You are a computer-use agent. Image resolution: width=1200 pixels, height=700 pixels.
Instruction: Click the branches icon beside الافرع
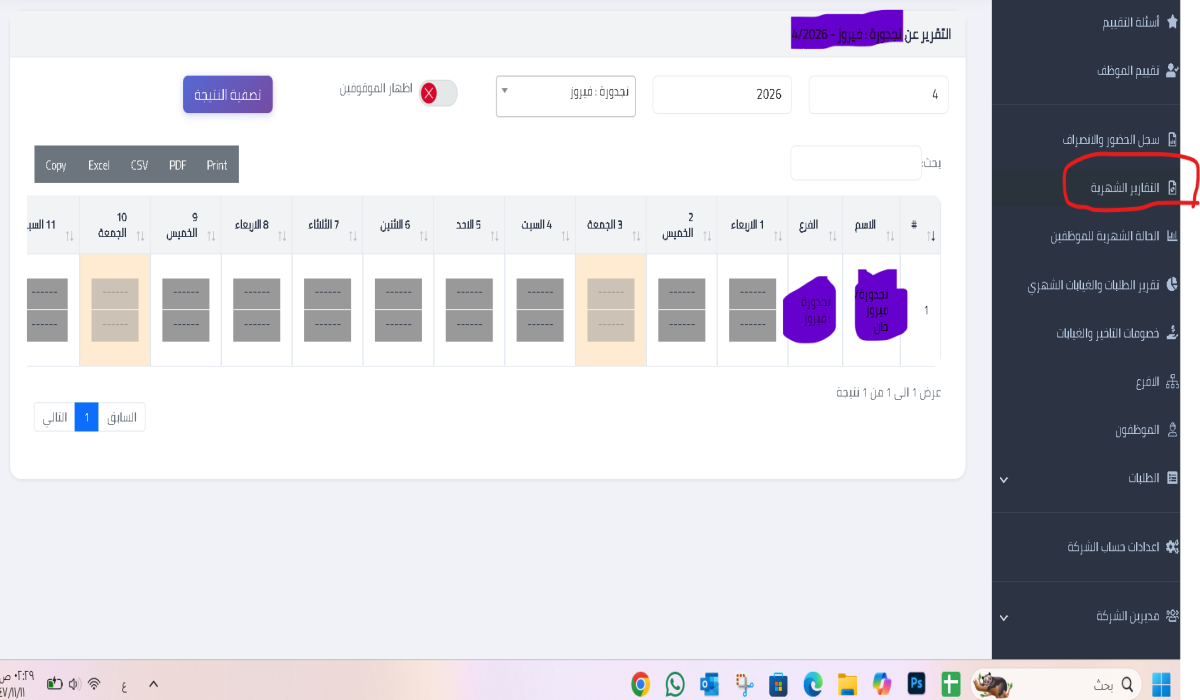1173,382
